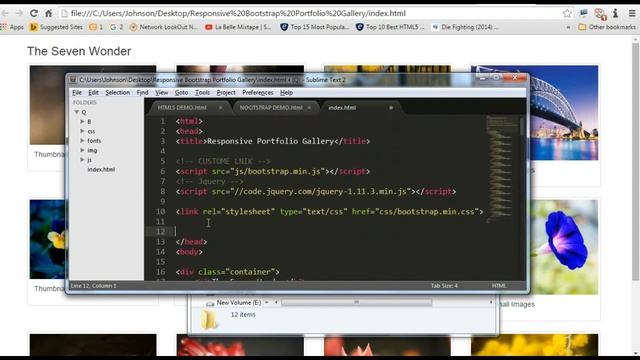Screen dimensions: 640x360
Task: Open the Sydney bridge gallery thumbnail
Action: click(x=563, y=113)
